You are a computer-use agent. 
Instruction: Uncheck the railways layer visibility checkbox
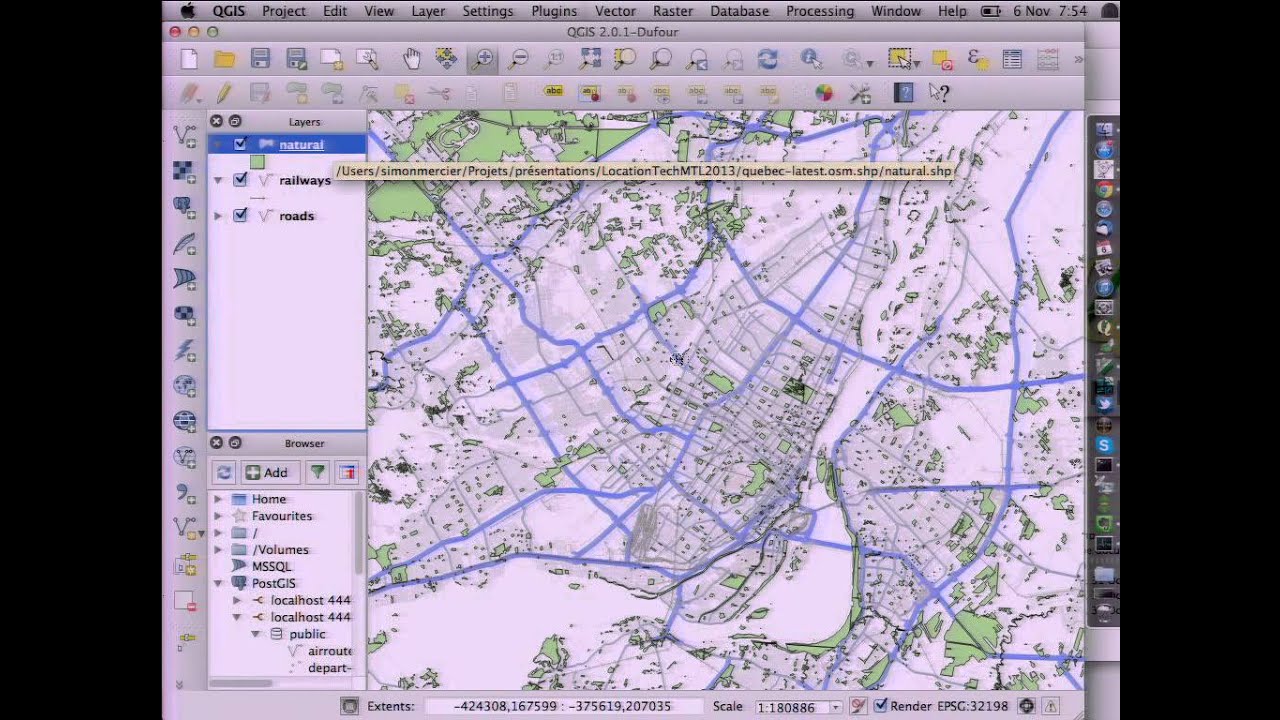click(x=240, y=180)
